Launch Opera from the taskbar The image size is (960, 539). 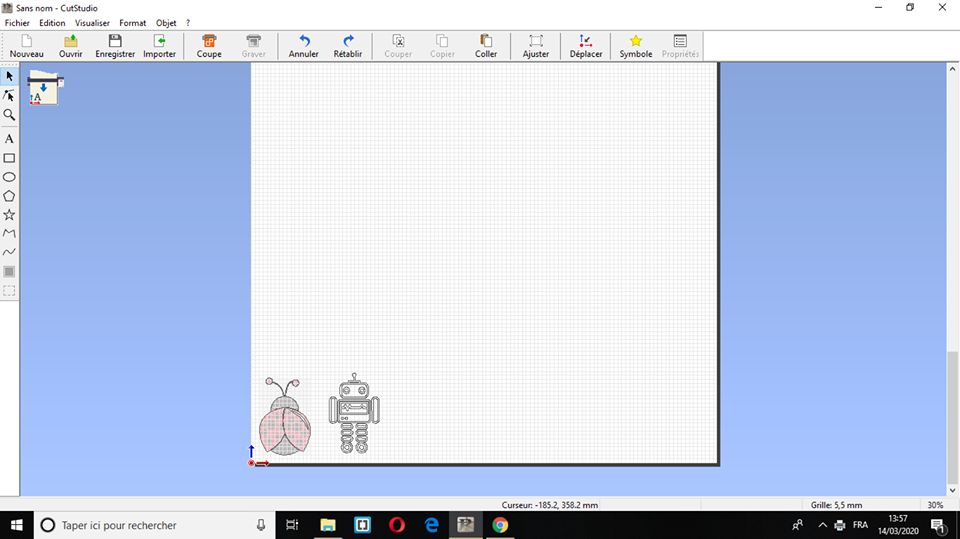point(397,525)
